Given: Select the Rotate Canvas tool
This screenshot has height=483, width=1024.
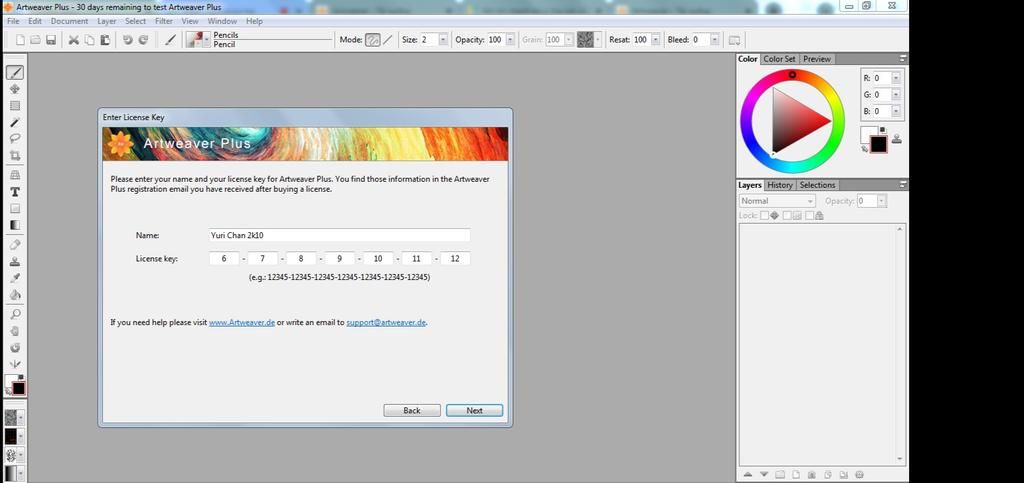Looking at the screenshot, I should click(x=14, y=347).
